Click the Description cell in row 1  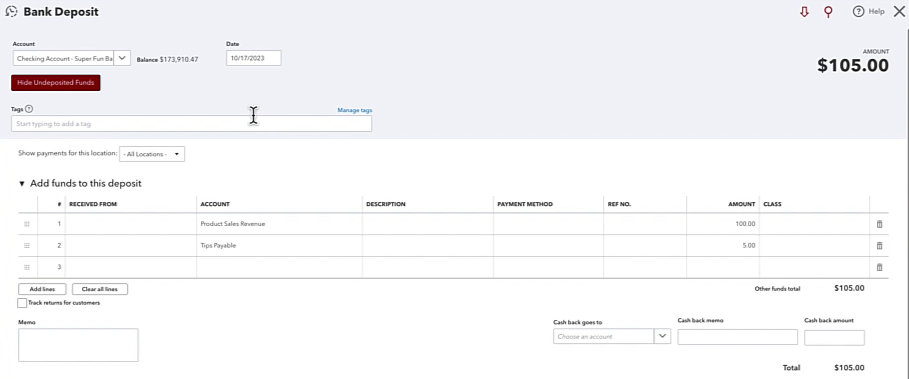point(428,224)
